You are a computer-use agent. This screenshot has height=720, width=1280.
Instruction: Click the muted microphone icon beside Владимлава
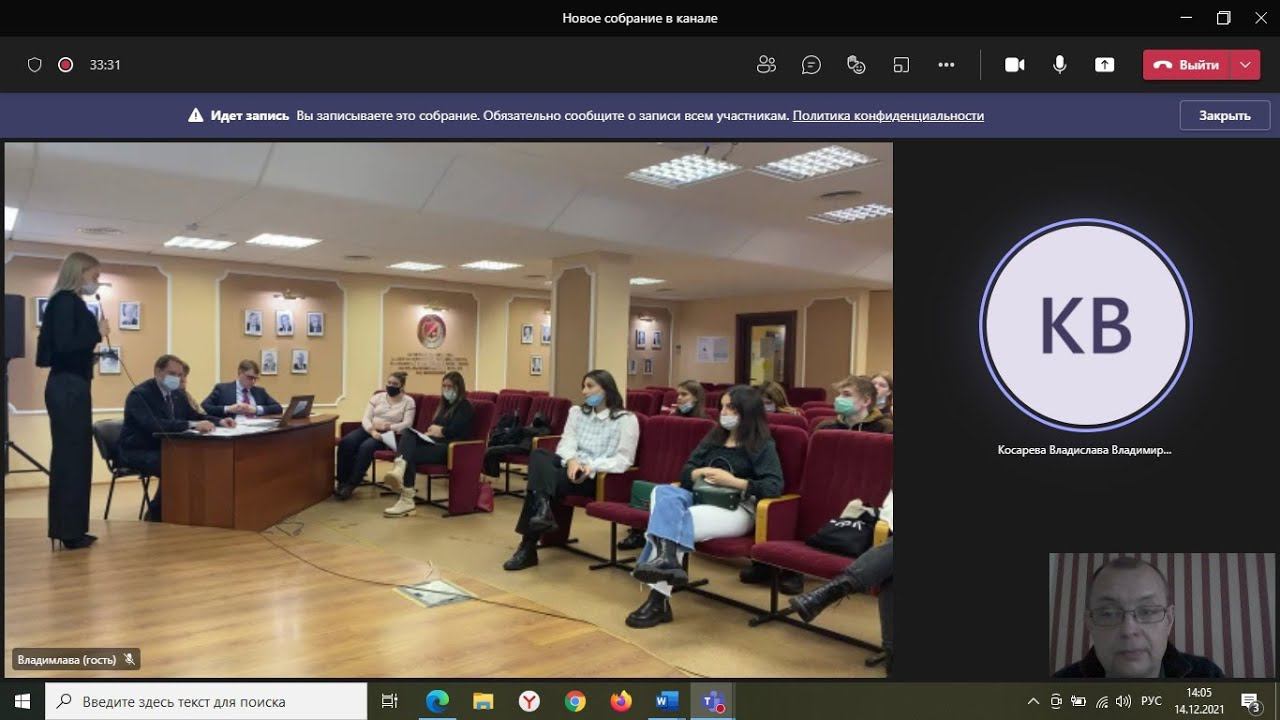(128, 660)
